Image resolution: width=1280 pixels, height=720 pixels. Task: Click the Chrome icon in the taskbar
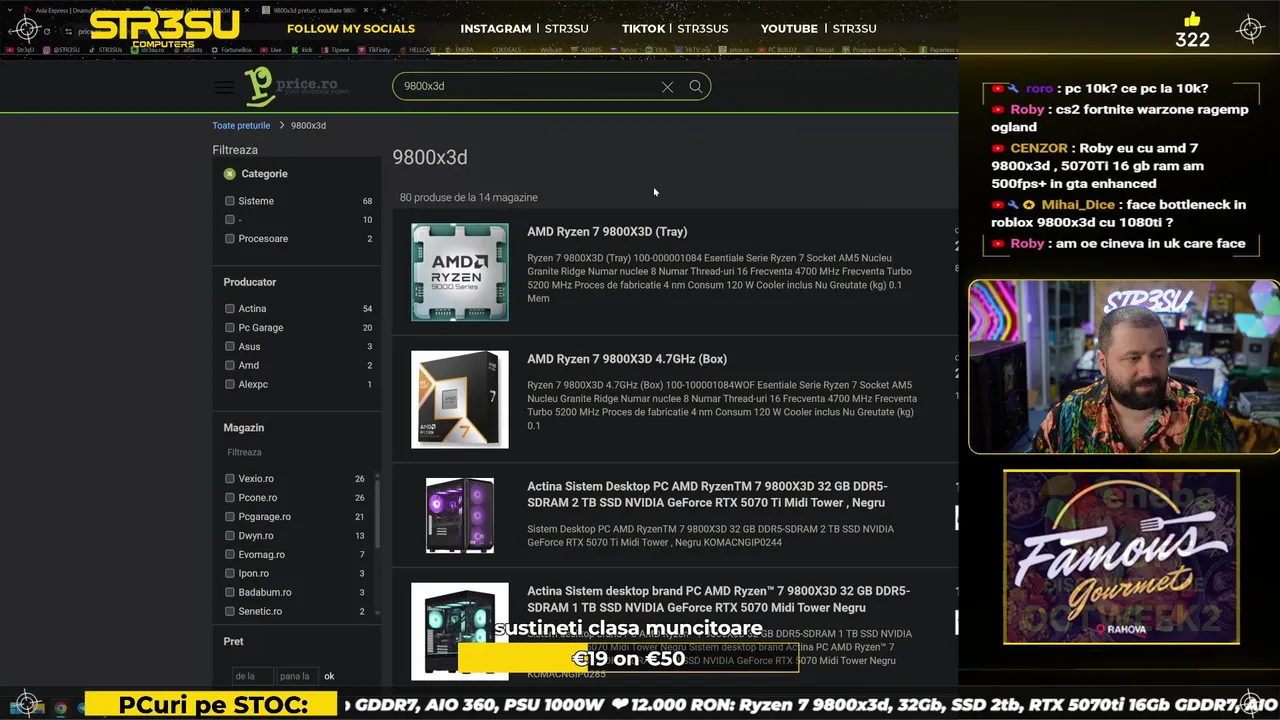pyautogui.click(x=61, y=708)
